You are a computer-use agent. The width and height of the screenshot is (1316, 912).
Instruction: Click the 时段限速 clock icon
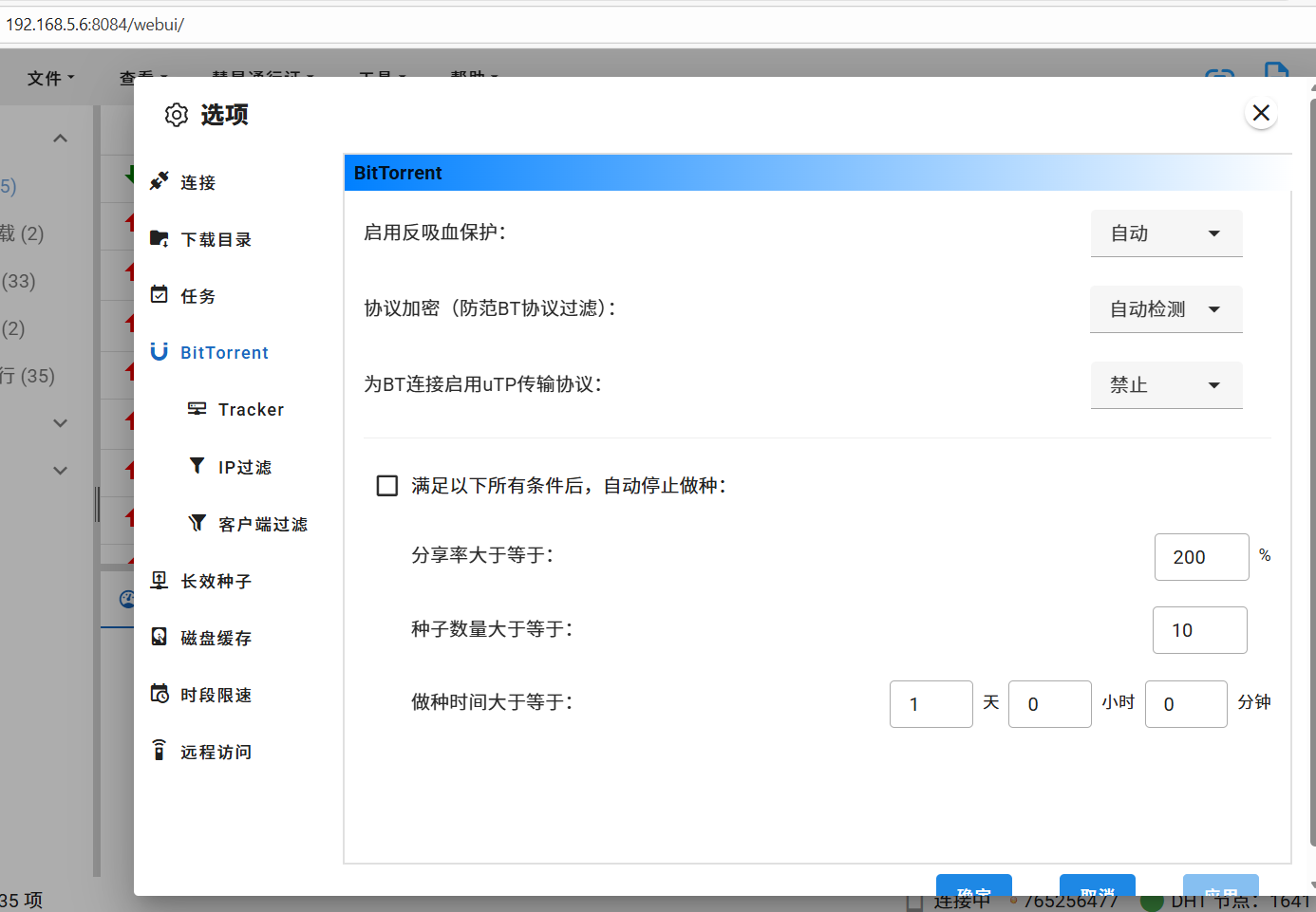tap(160, 694)
